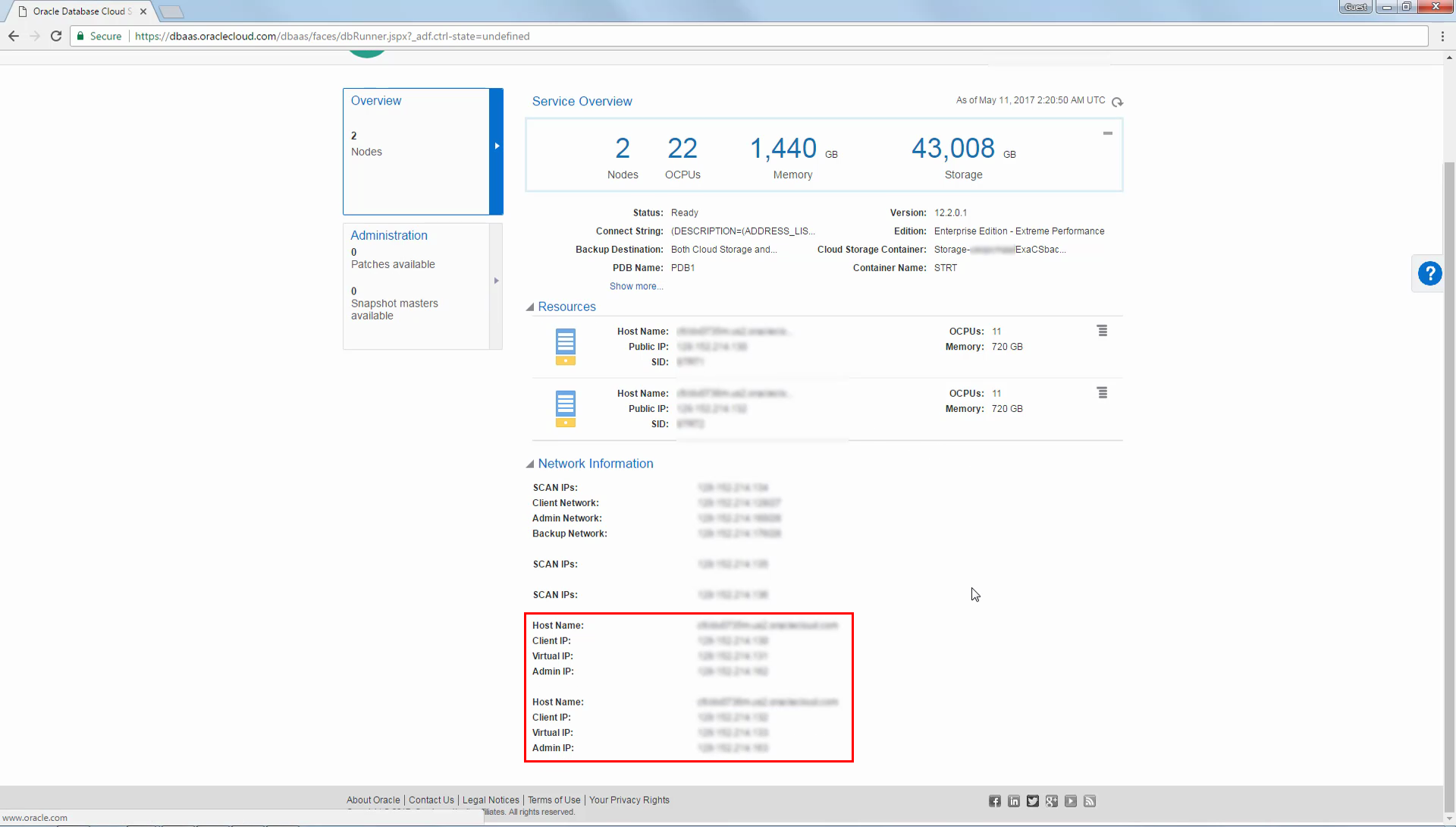
Task: Click the STRT container name value
Action: point(946,268)
